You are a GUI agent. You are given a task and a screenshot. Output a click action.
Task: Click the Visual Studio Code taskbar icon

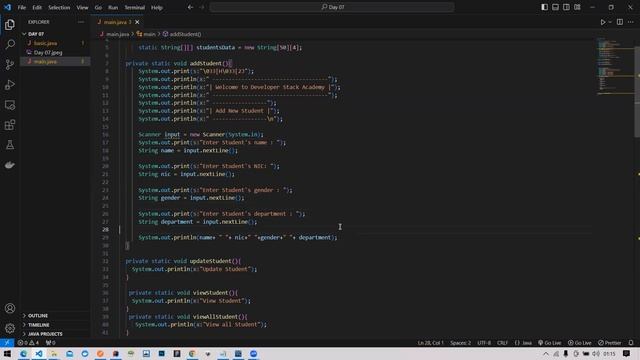click(x=38, y=353)
